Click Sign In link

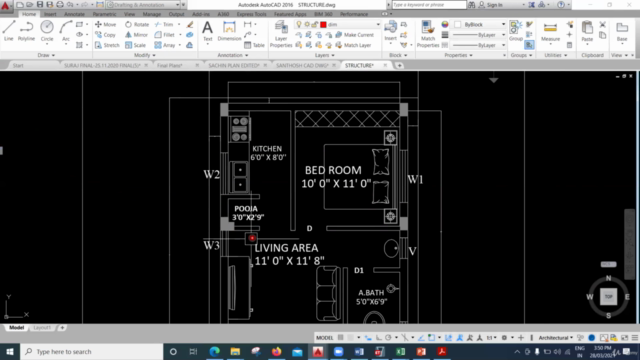pyautogui.click(x=494, y=5)
